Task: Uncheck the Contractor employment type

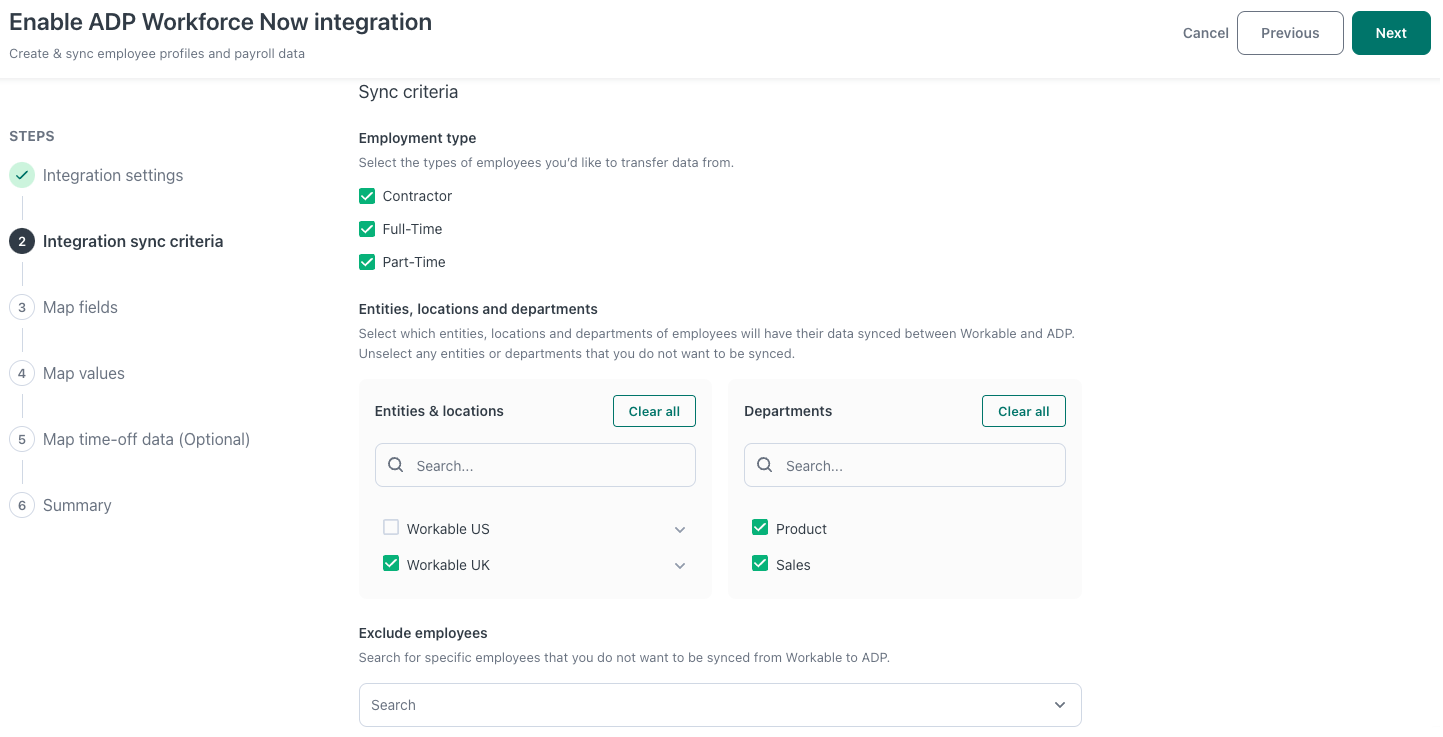Action: coord(367,196)
